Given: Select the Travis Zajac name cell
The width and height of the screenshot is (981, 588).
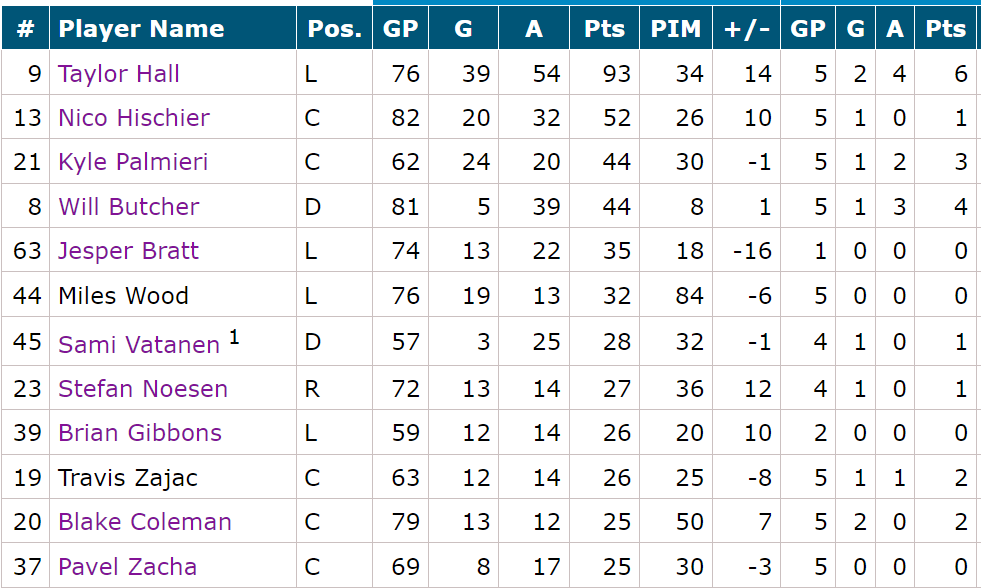Looking at the screenshot, I should coord(128,478).
